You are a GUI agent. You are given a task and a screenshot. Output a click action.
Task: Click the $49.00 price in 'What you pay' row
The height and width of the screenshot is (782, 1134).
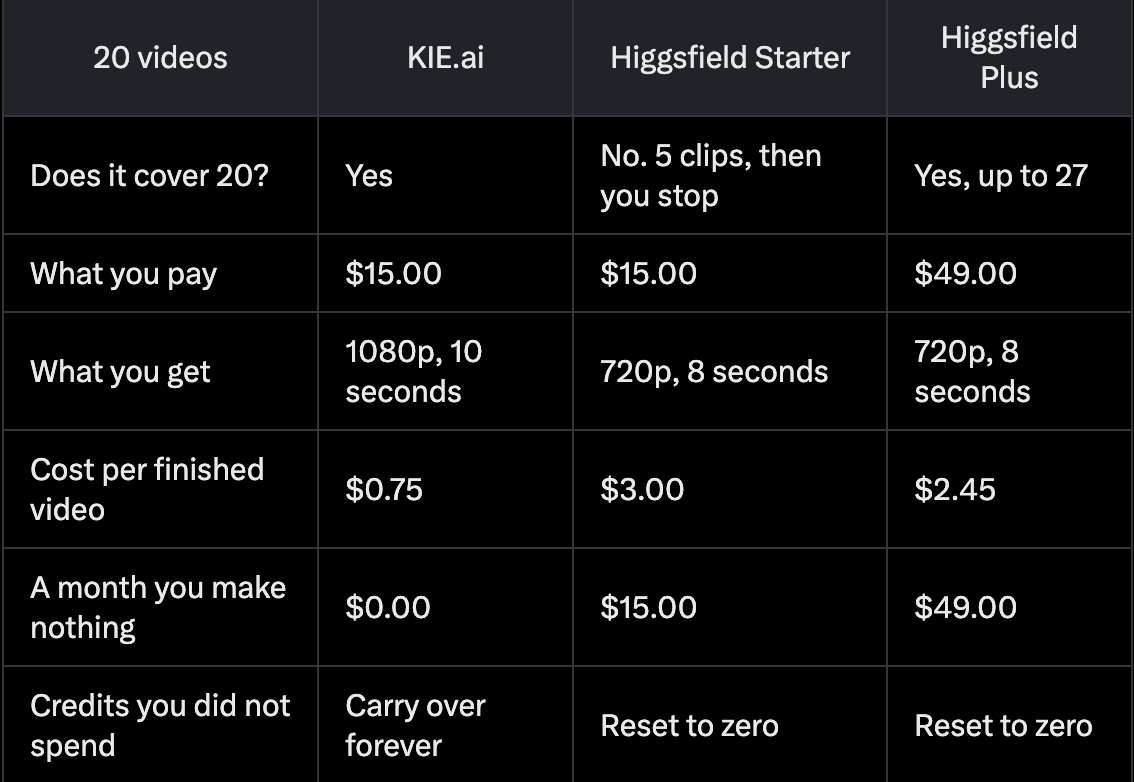tap(965, 273)
